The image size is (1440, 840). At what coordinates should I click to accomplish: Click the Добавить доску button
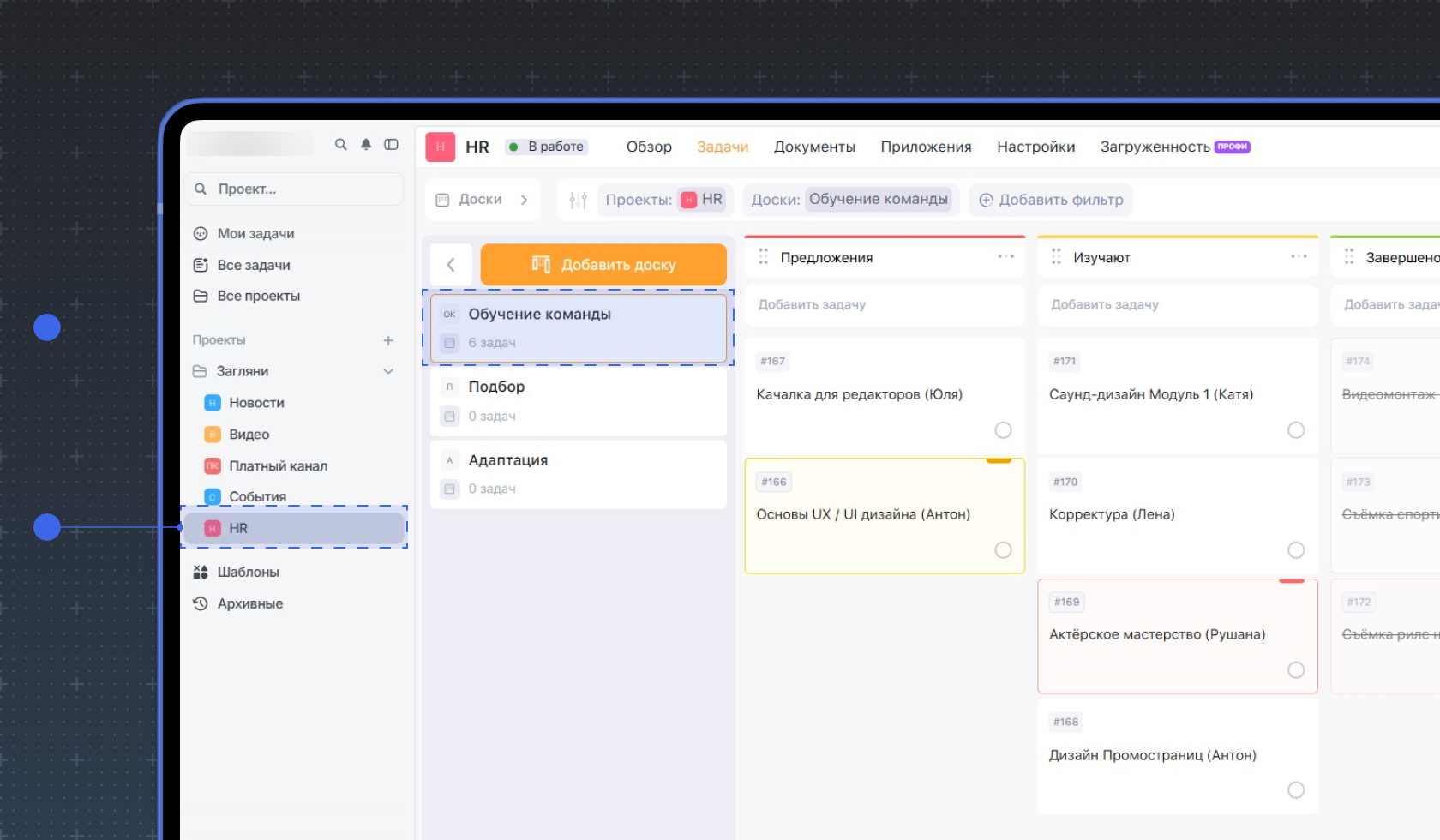pos(603,264)
